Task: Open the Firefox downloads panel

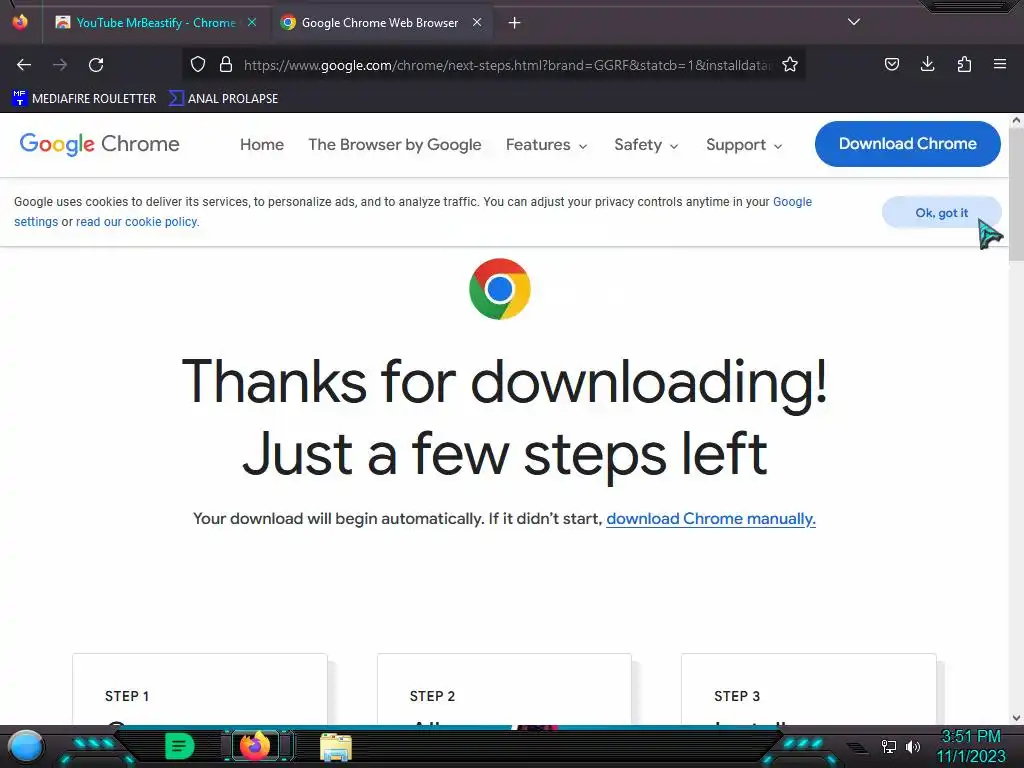Action: click(x=927, y=64)
